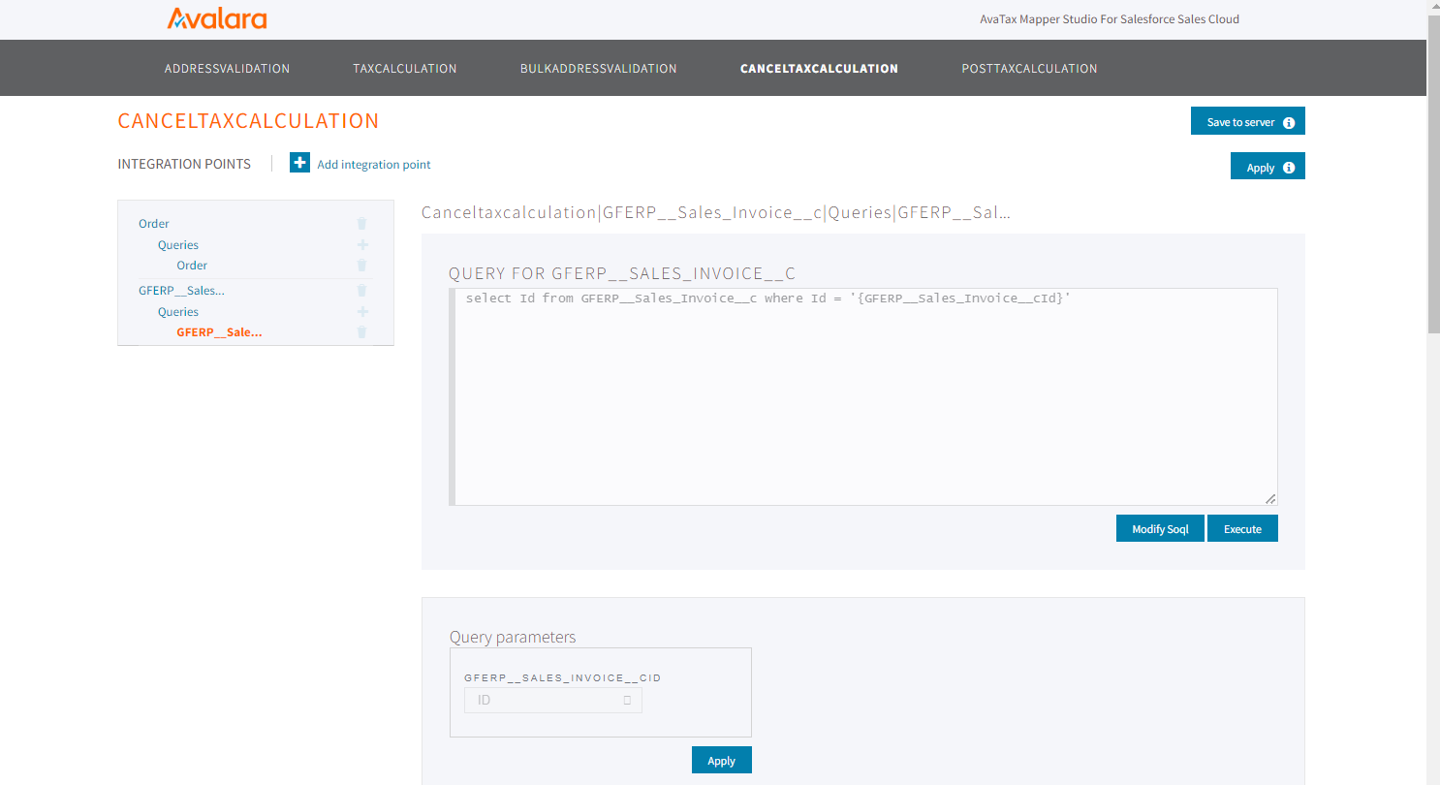The width and height of the screenshot is (1440, 785).
Task: Click the Avalara logo
Action: [x=217, y=19]
